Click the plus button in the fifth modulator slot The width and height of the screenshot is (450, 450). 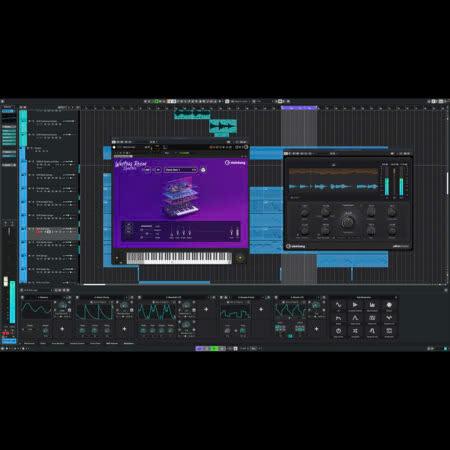point(316,329)
